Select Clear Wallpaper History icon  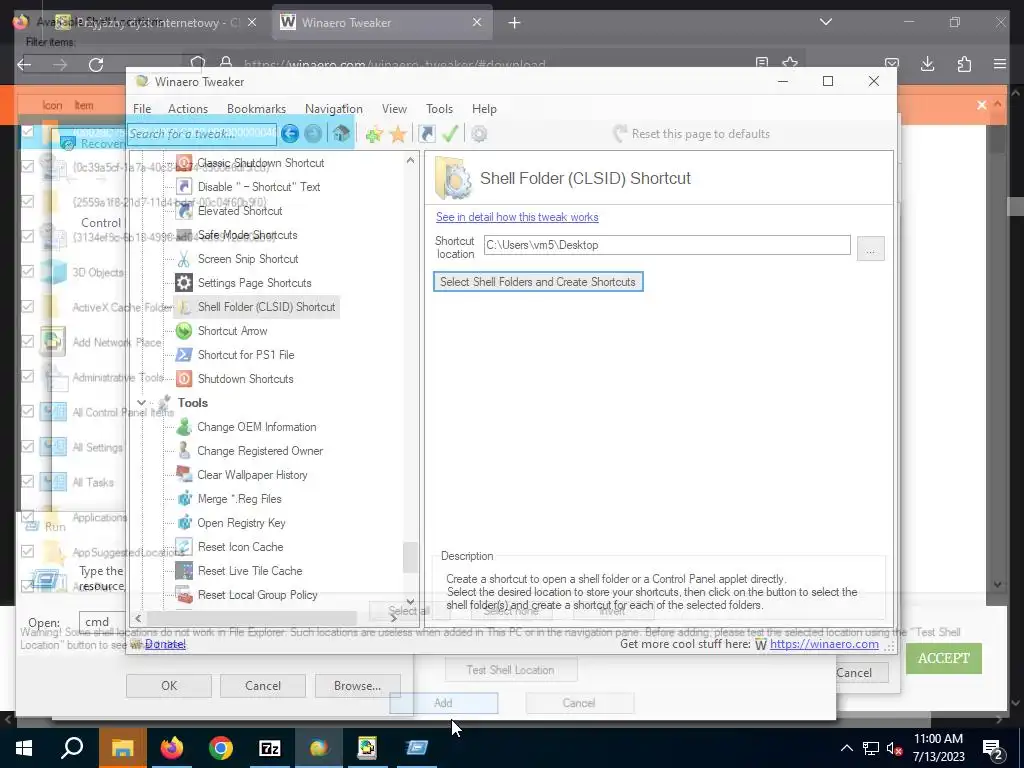[x=184, y=475]
